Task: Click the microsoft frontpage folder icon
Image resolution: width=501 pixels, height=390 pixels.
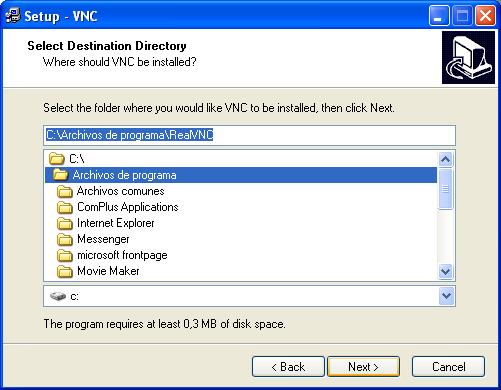Action: point(65,255)
